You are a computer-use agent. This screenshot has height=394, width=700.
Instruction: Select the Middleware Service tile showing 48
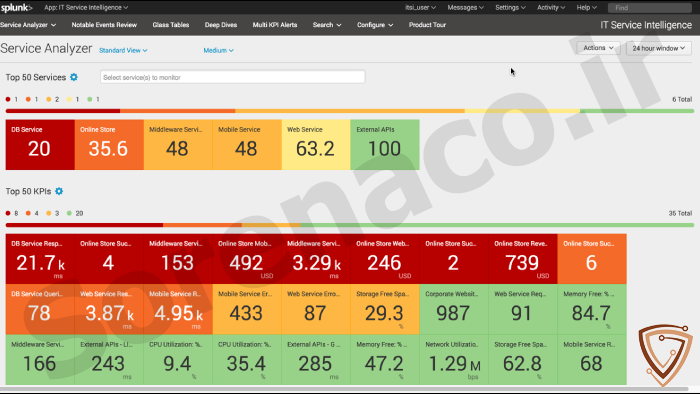coord(178,145)
